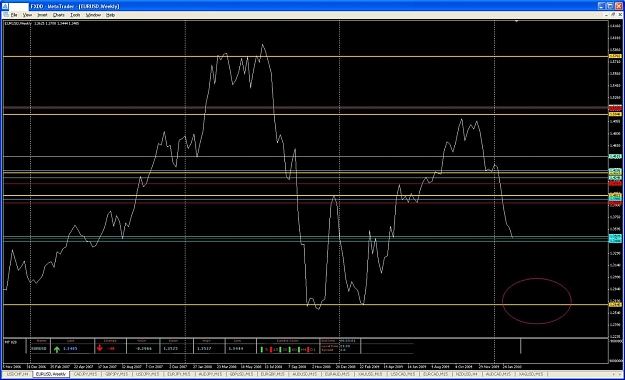Open the EURGBP,M15 chart tab

273,374
